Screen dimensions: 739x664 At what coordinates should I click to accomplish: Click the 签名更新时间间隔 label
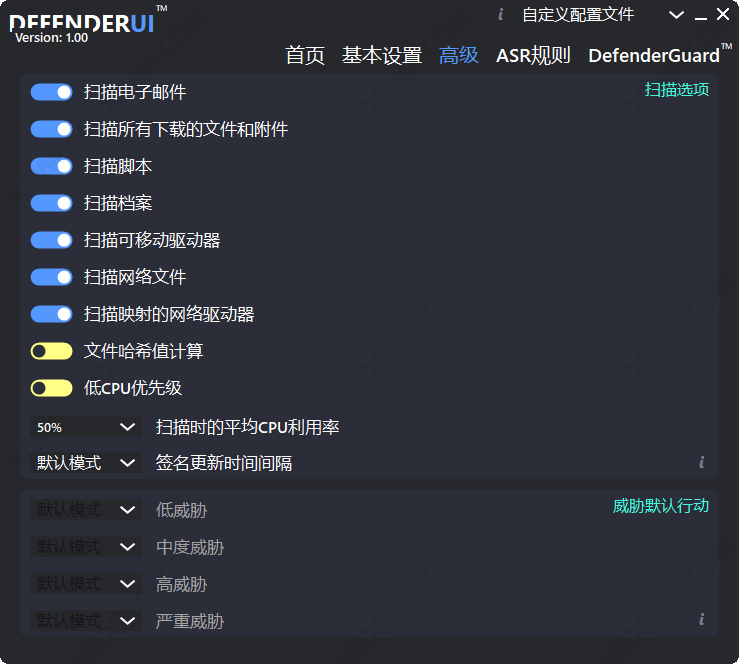click(x=224, y=463)
